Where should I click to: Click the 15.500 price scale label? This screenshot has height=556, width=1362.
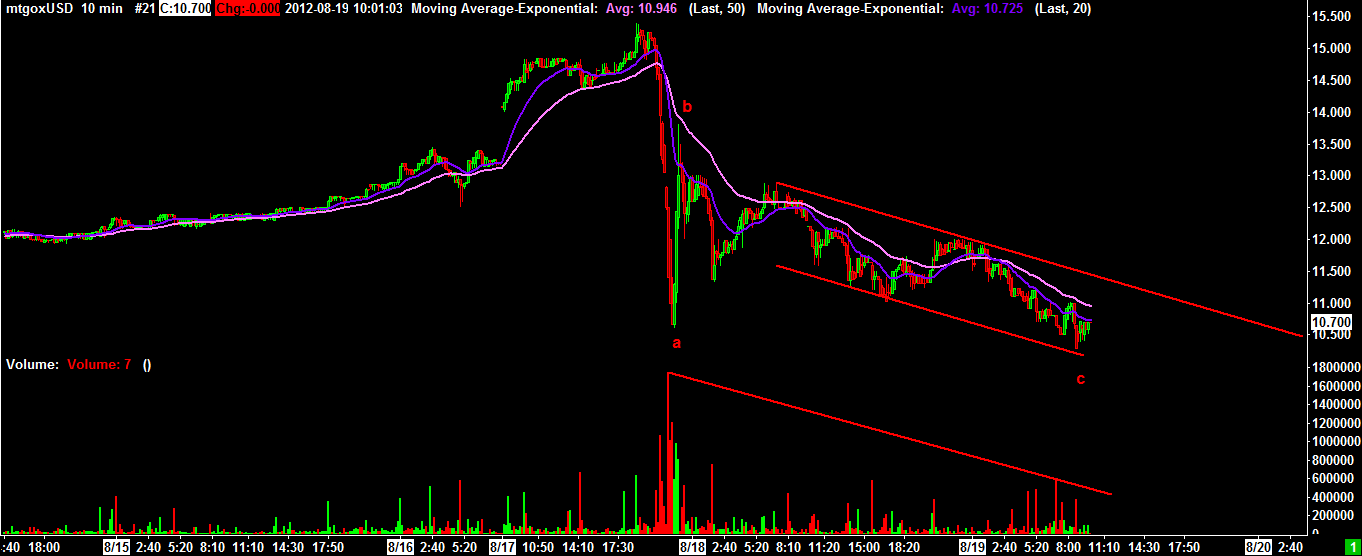[x=1333, y=17]
